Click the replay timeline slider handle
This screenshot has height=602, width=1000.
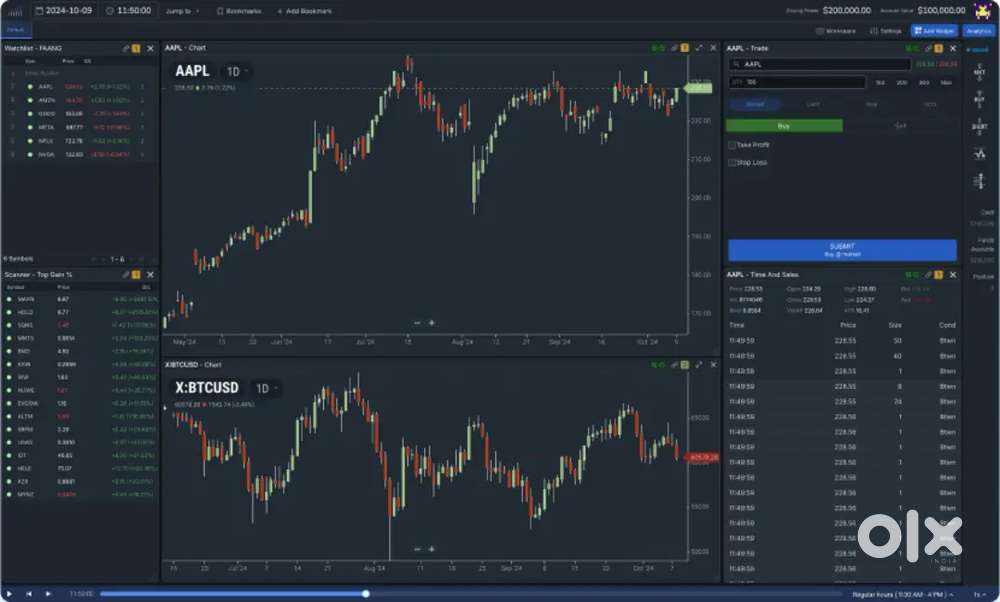[366, 593]
